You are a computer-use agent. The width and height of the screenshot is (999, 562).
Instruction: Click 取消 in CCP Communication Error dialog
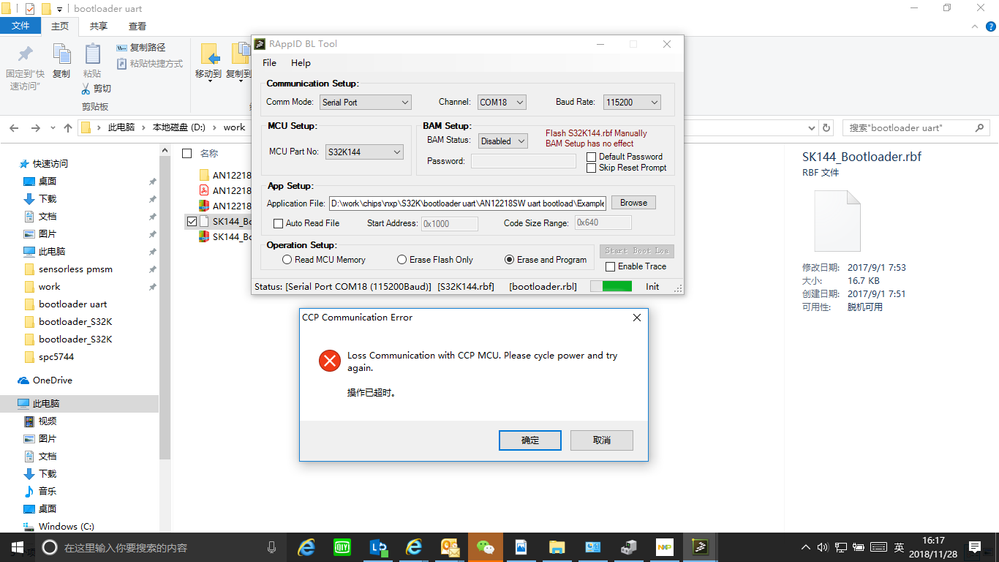point(601,440)
